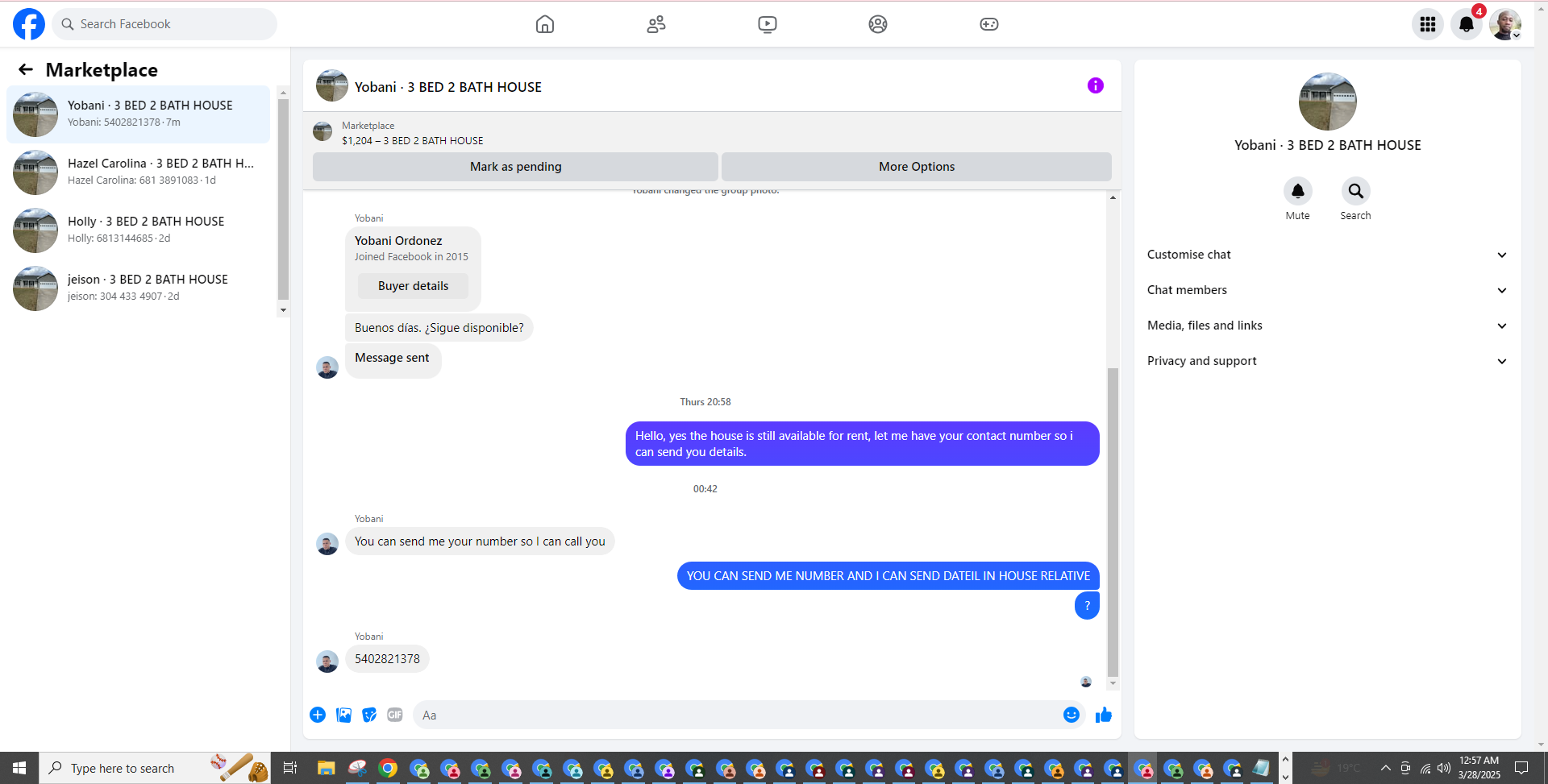This screenshot has width=1548, height=784.
Task: Click 'You can send me your number' message
Action: (480, 541)
